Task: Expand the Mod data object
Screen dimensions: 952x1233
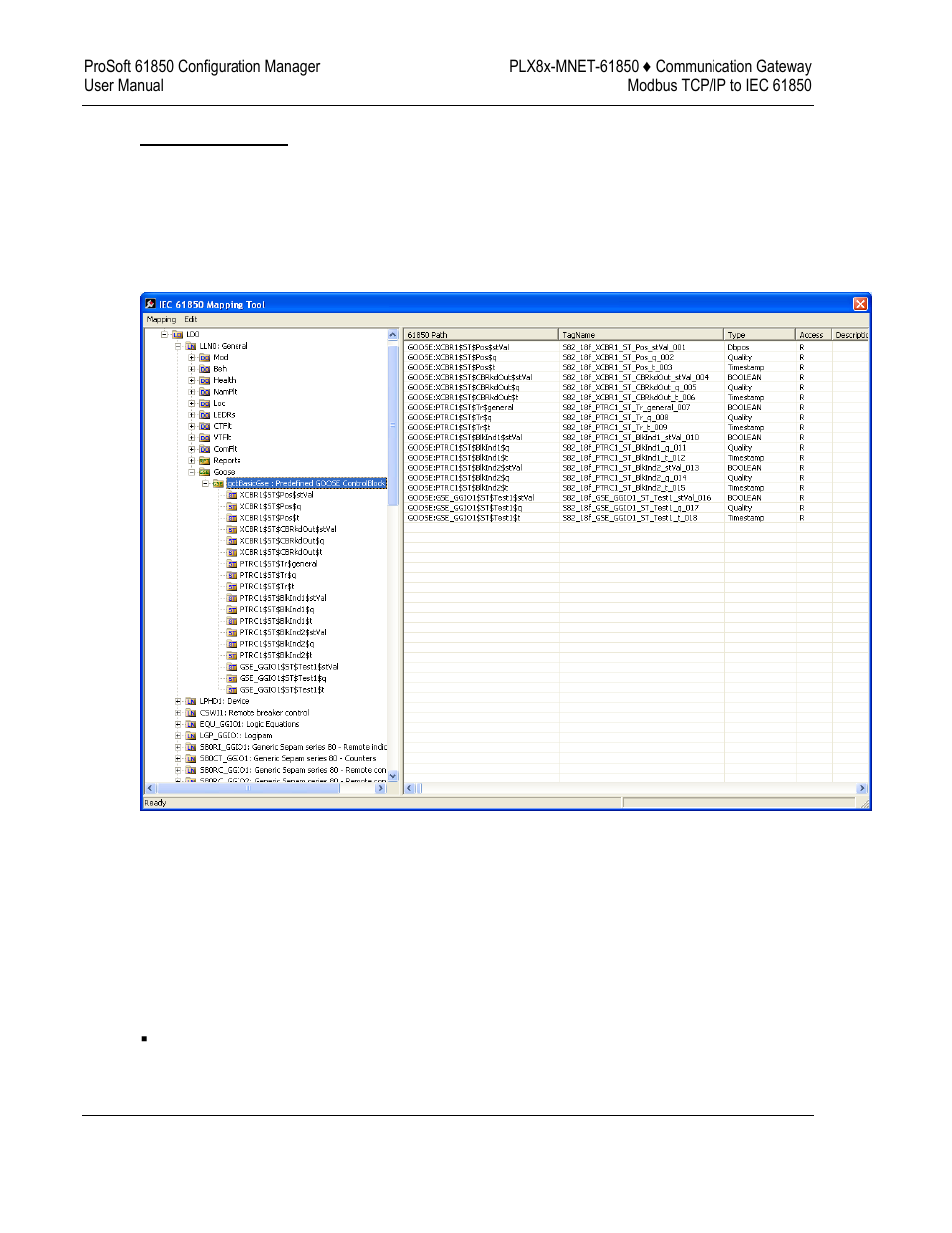Action: [192, 357]
